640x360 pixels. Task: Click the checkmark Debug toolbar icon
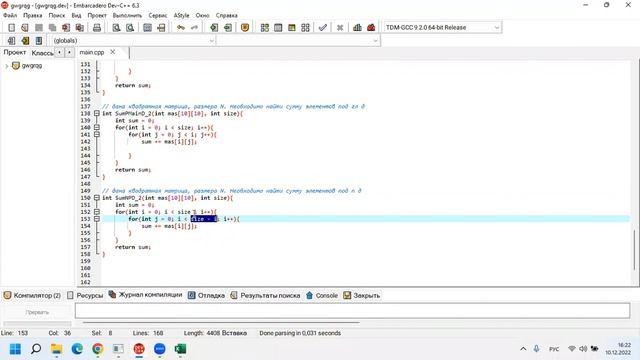click(322, 28)
